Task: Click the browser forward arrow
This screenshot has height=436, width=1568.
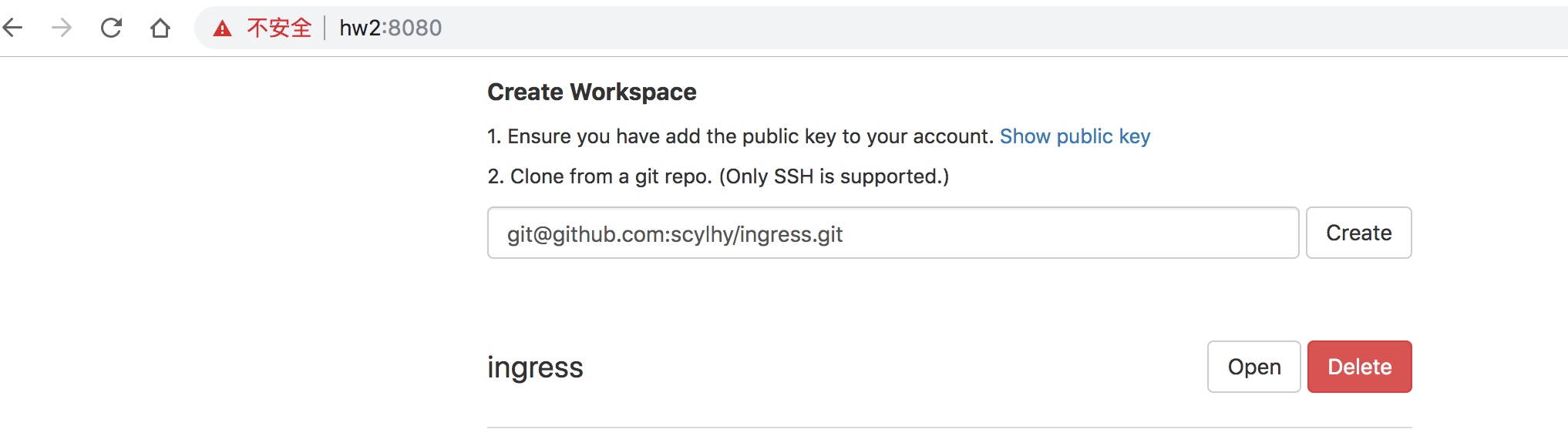Action: click(62, 29)
